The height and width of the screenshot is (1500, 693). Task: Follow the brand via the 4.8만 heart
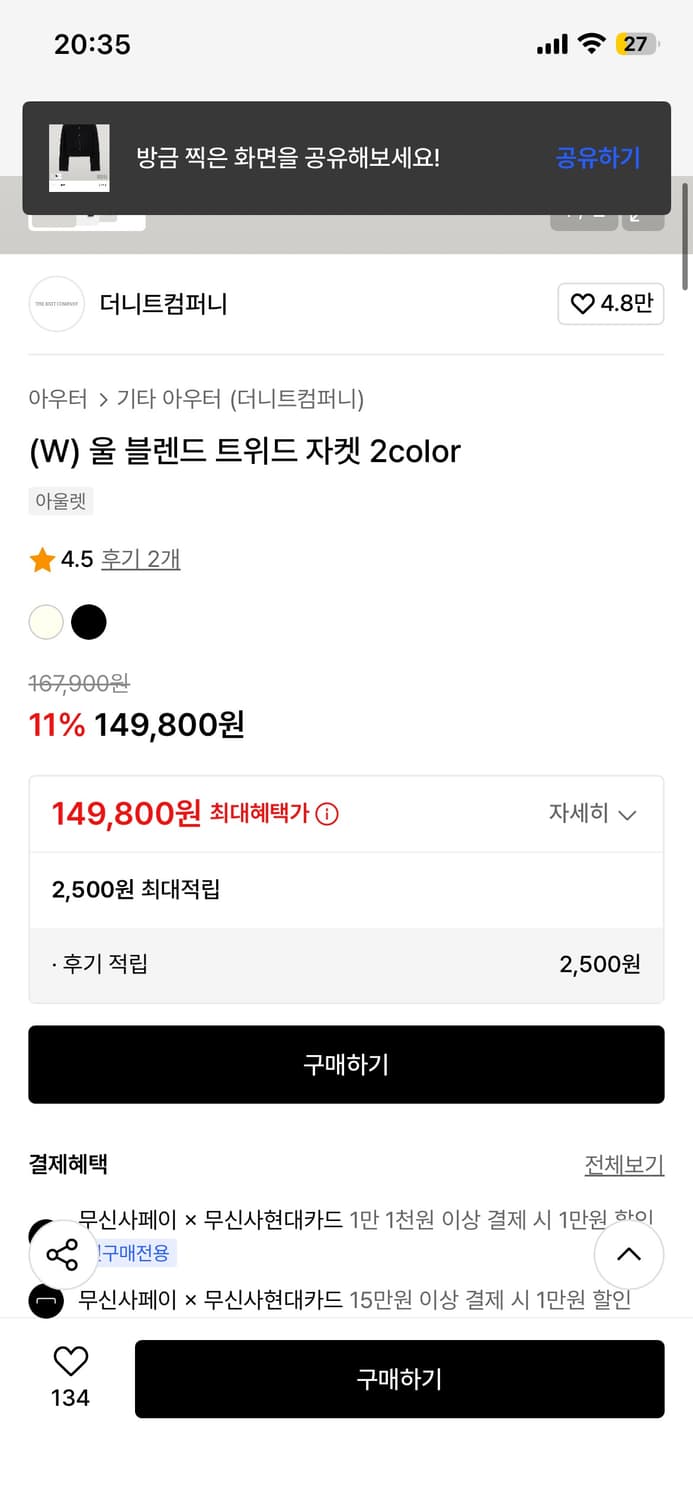point(610,304)
